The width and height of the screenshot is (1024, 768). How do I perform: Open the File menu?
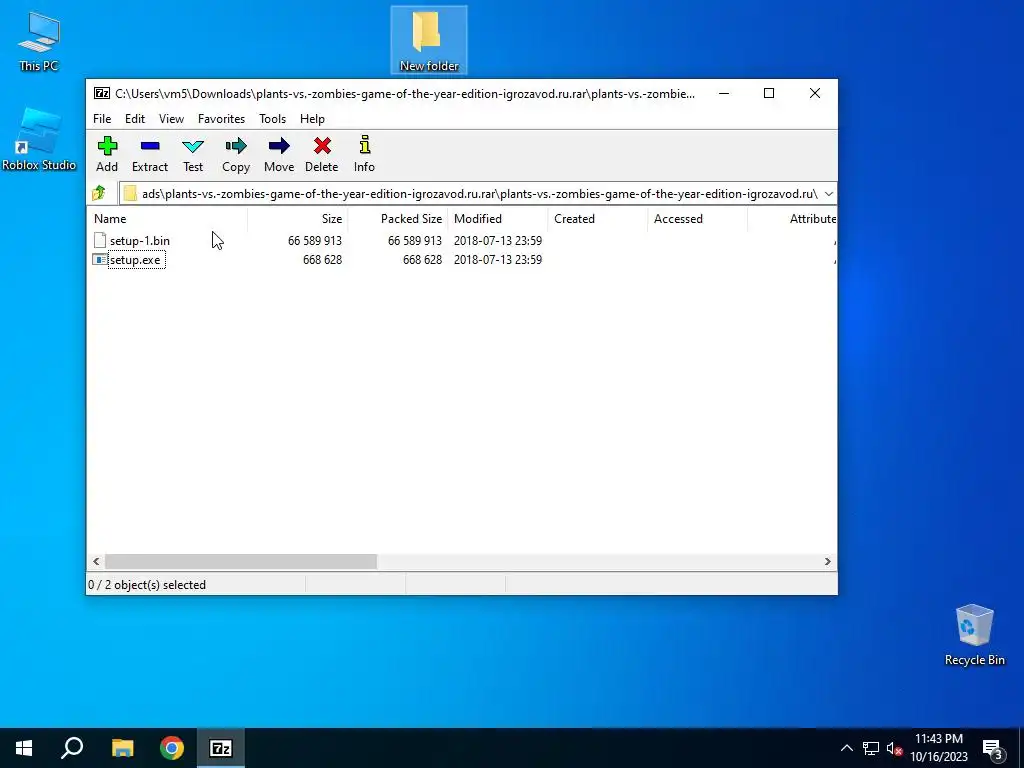click(102, 119)
